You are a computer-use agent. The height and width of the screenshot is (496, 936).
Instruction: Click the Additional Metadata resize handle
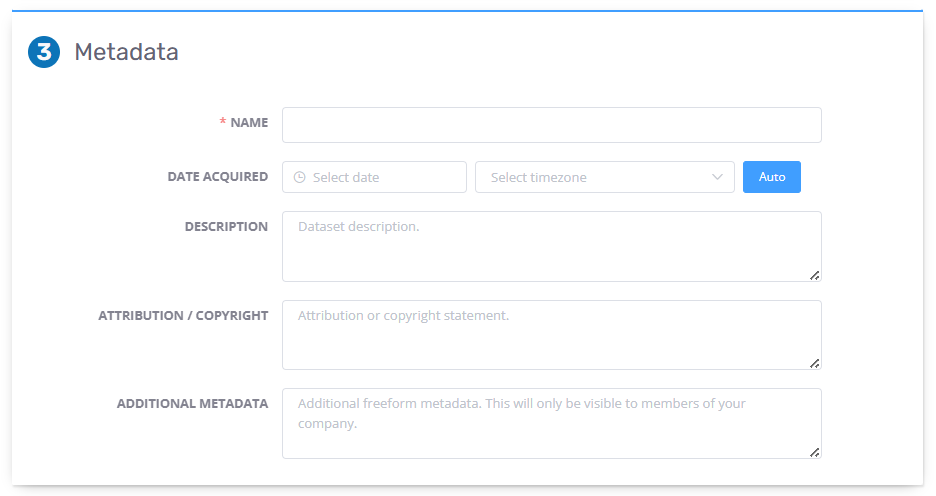(x=814, y=452)
